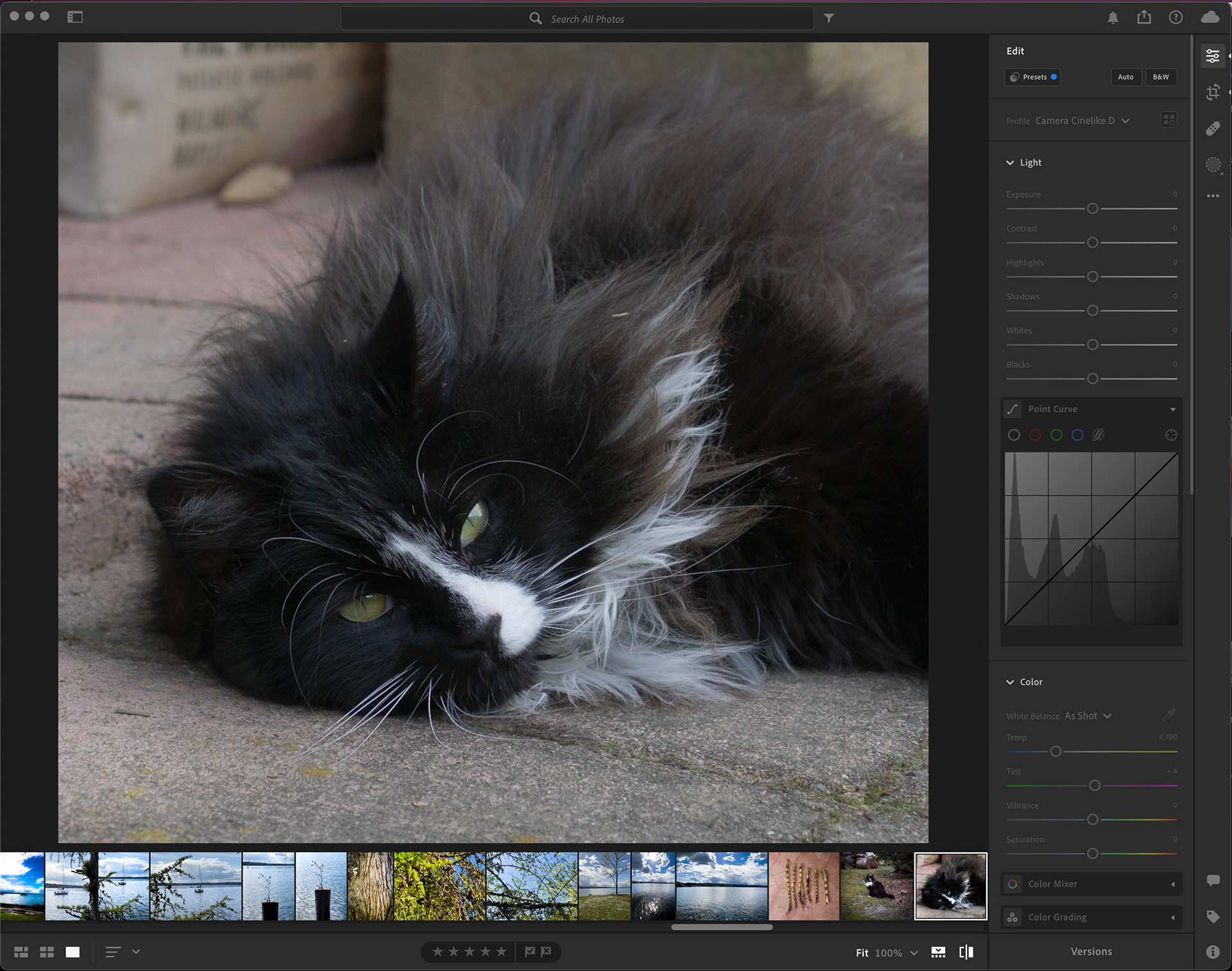Screen dimensions: 1232x971
Task: Click the Exposure slider handle
Action: pyautogui.click(x=1092, y=208)
